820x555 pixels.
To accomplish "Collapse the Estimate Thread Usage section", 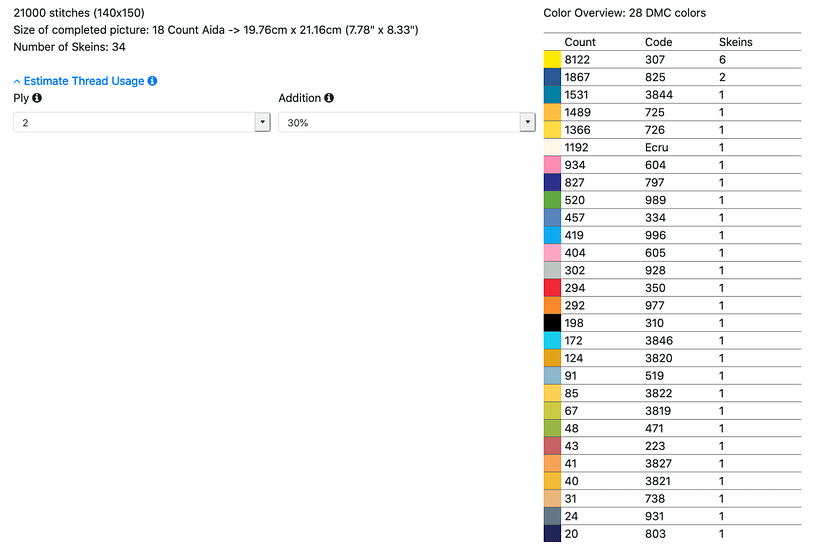I will coord(17,82).
